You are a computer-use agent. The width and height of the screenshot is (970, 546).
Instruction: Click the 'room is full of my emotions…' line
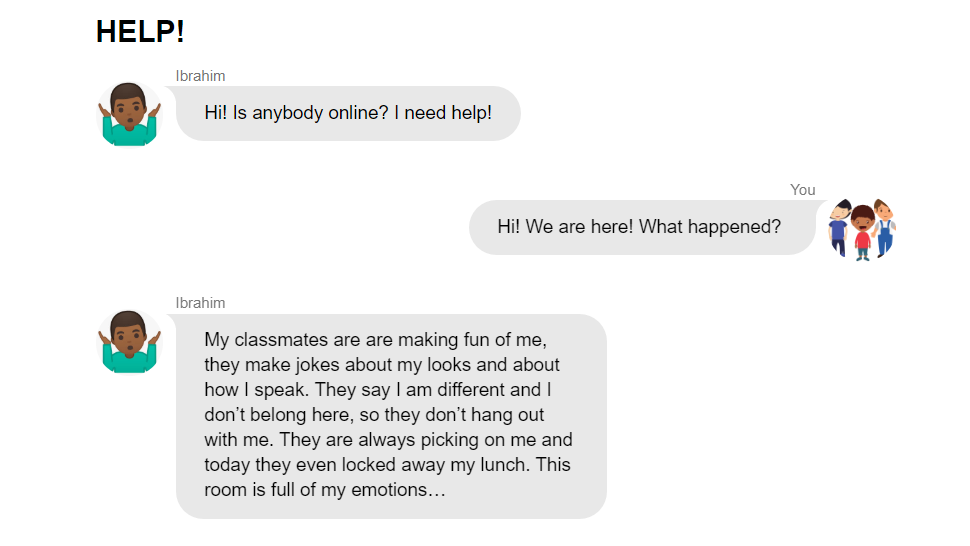(325, 490)
